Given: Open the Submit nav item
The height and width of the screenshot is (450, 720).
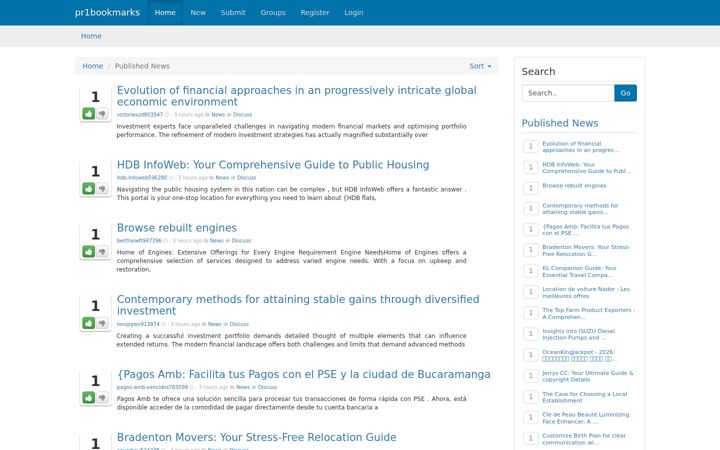Looking at the screenshot, I should coord(233,12).
